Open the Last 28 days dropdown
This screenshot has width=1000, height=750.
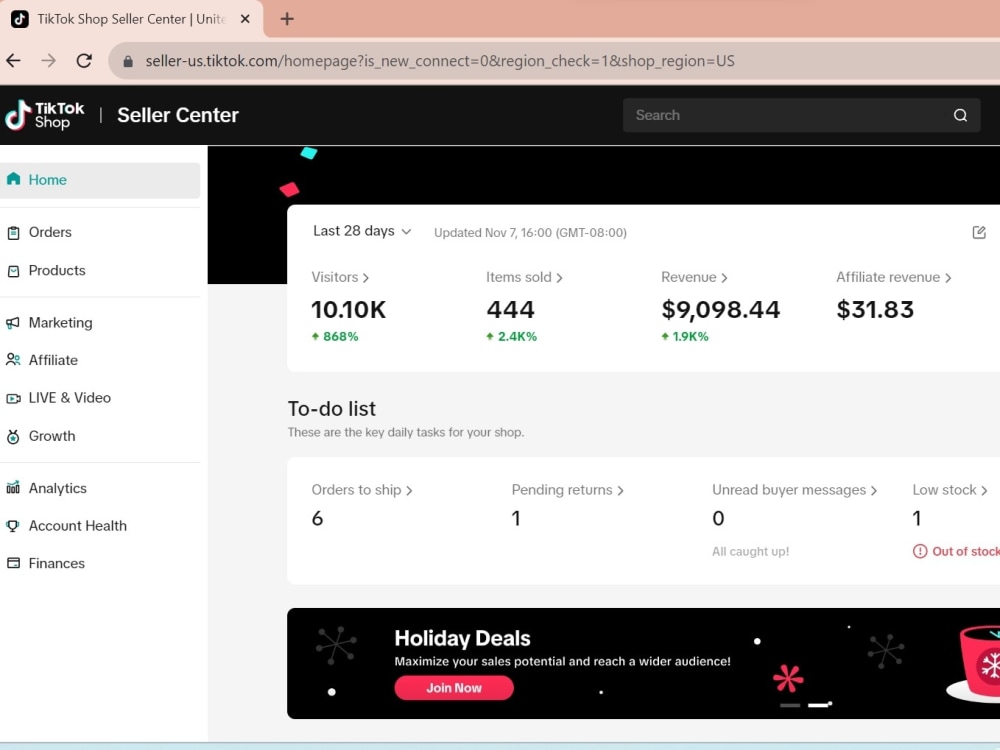pyautogui.click(x=362, y=231)
